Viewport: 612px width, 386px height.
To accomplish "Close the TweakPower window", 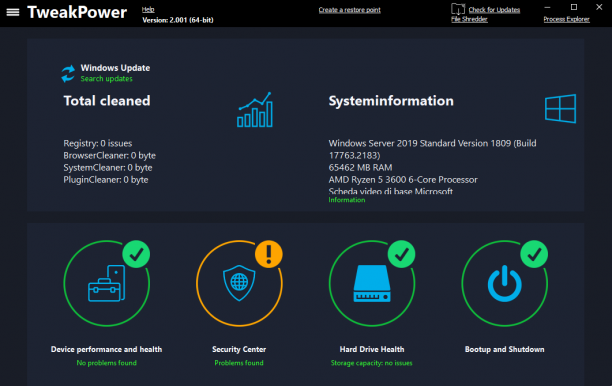I will pos(599,7).
